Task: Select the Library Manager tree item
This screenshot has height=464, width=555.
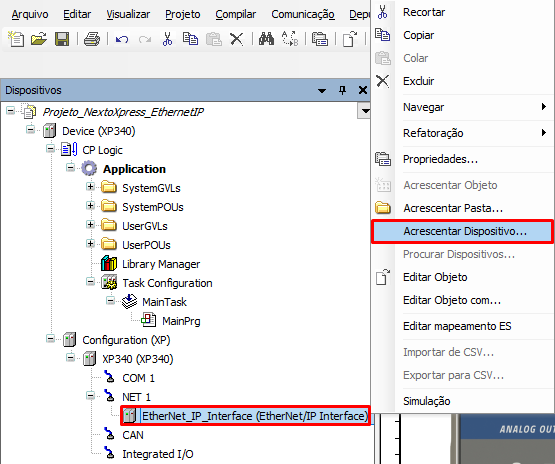Action: click(x=161, y=264)
